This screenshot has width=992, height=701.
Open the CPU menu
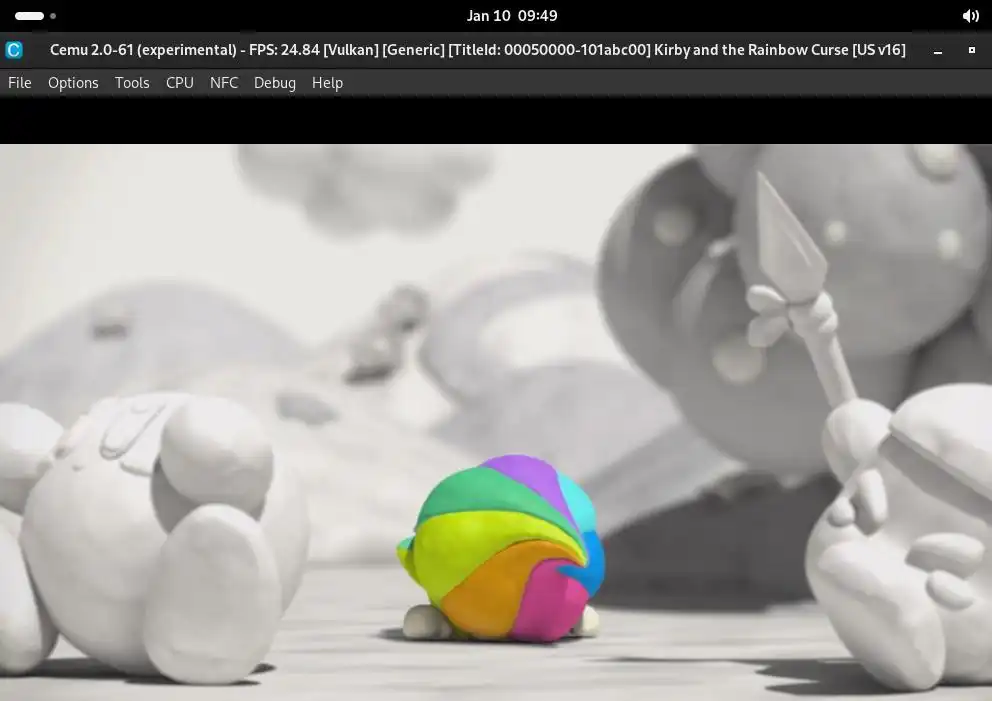[180, 83]
